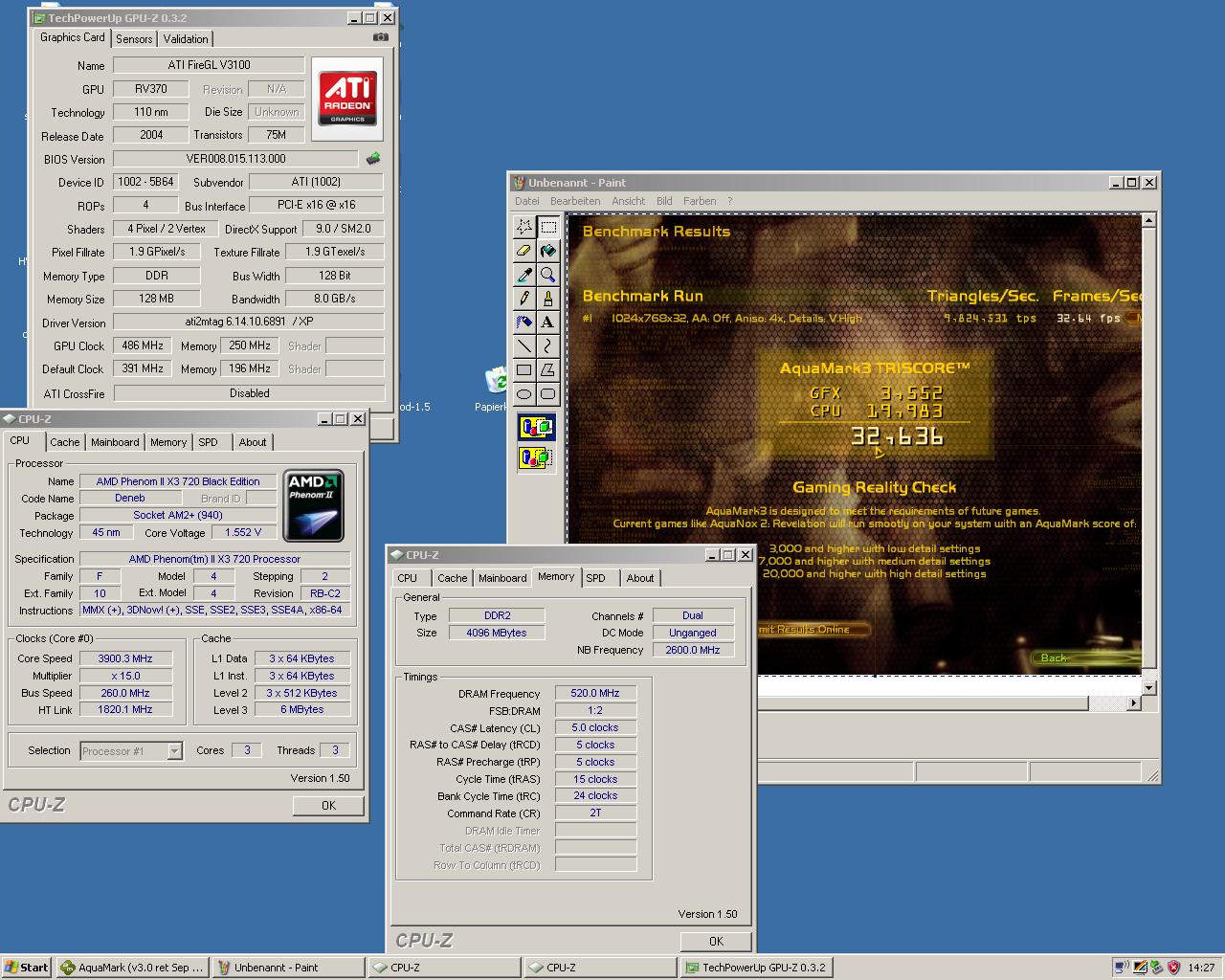Screen dimensions: 1225x980
Task: Select the straight Line tool
Action: [524, 345]
